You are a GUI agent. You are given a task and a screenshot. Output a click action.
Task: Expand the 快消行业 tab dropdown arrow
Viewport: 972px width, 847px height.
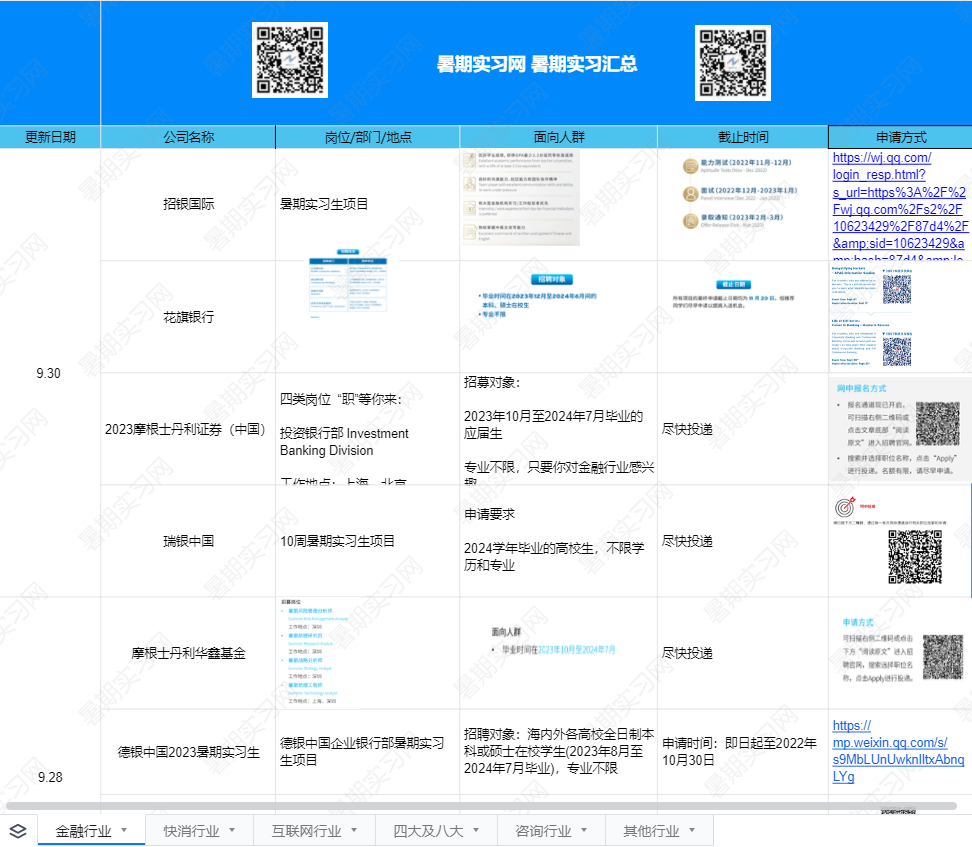232,830
